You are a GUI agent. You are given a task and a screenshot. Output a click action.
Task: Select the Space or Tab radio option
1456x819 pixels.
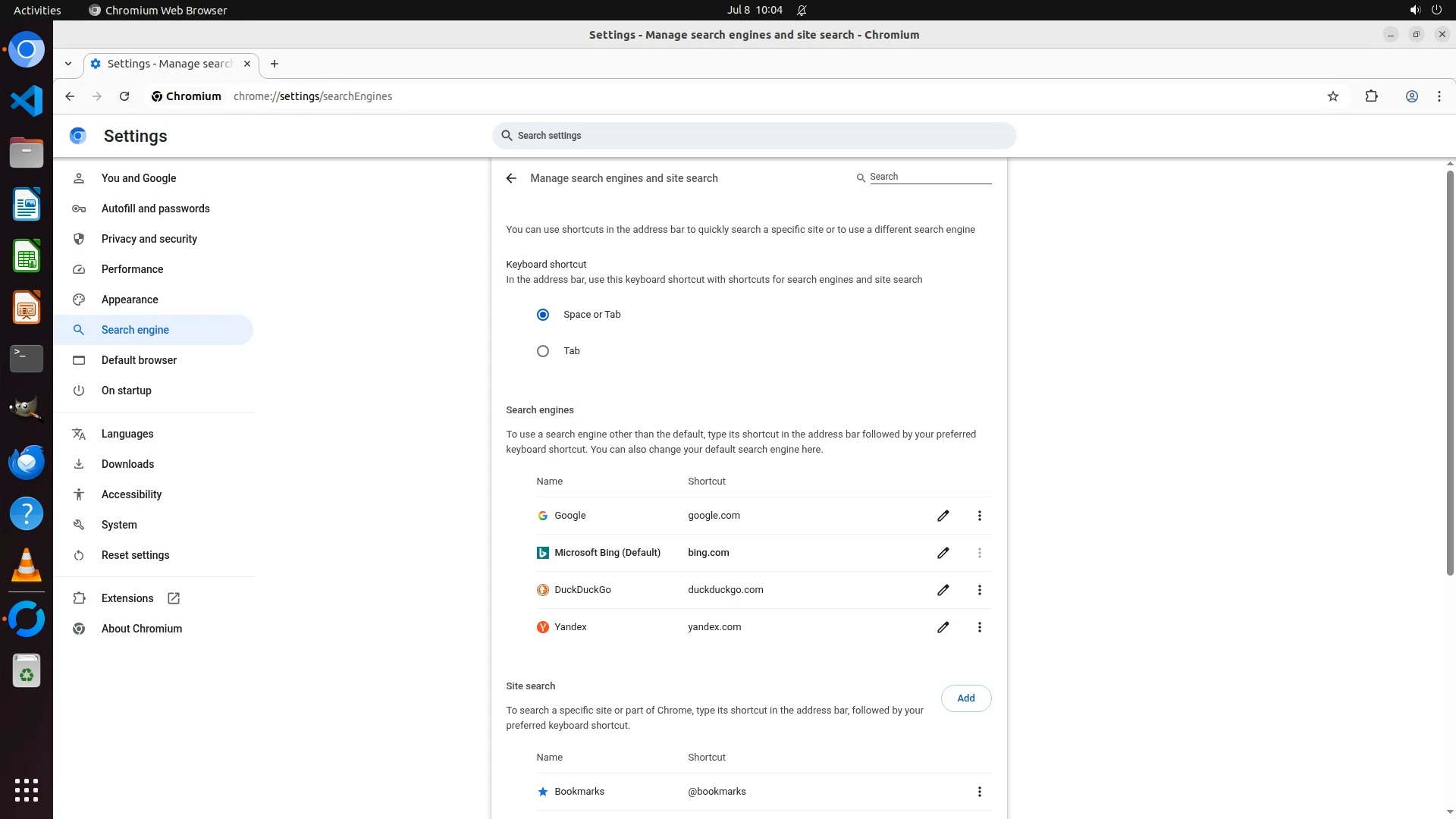tap(543, 315)
